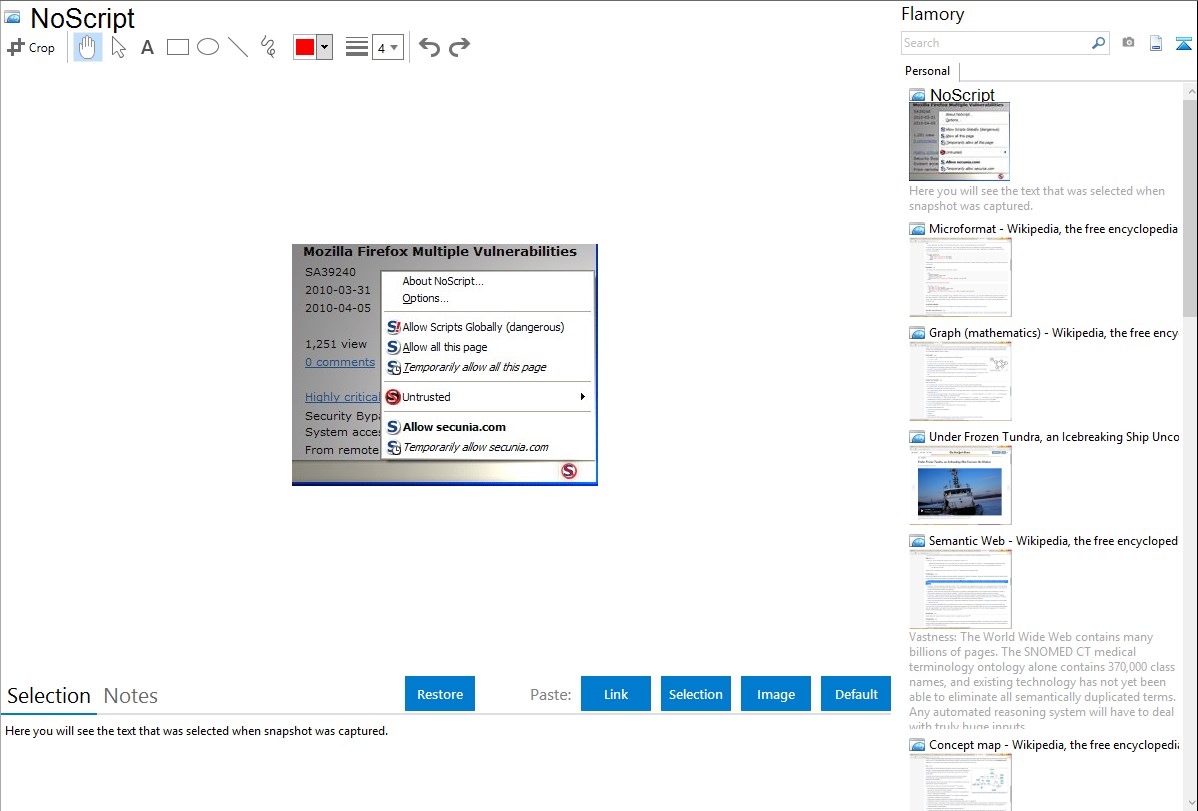
Task: Open the Graph (mathematics) snapshot thumbnail
Action: (x=960, y=381)
